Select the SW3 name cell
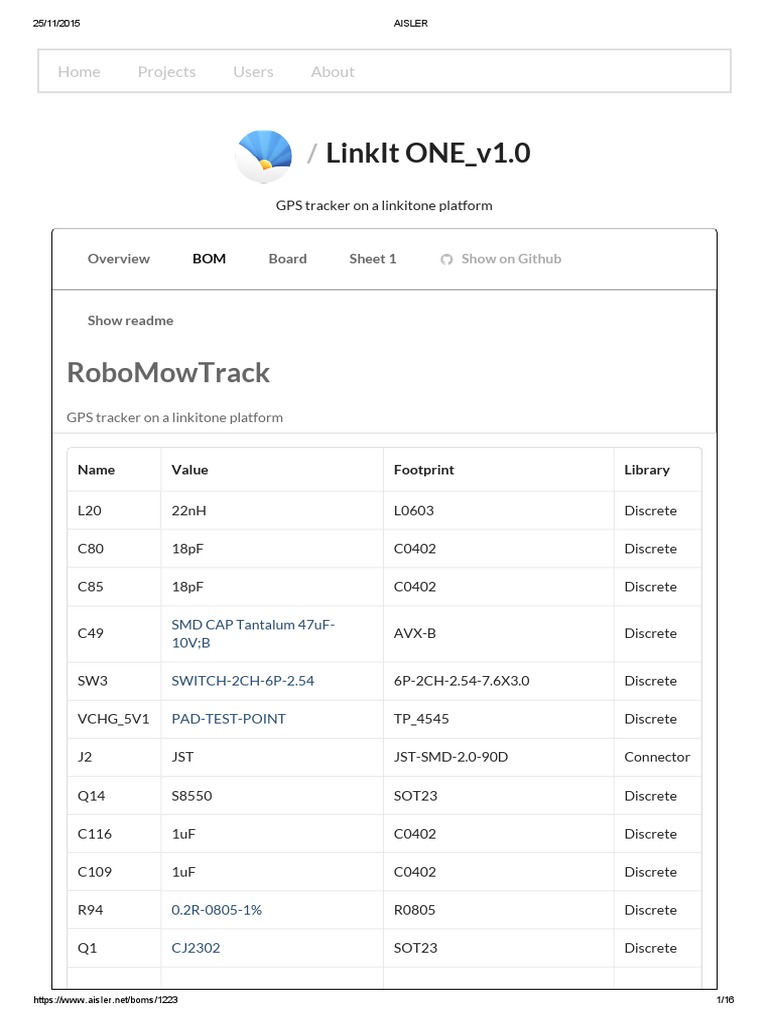This screenshot has height=1024, width=768. (x=114, y=680)
